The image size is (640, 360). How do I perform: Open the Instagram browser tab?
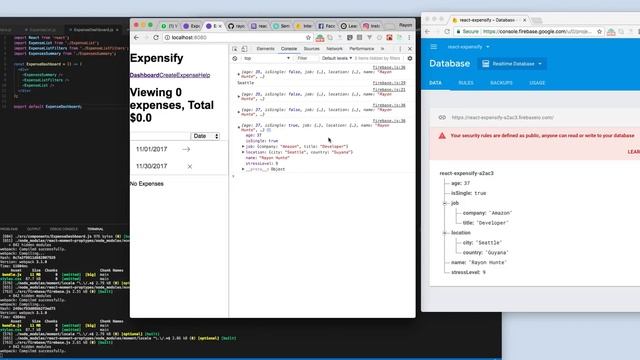tap(371, 26)
